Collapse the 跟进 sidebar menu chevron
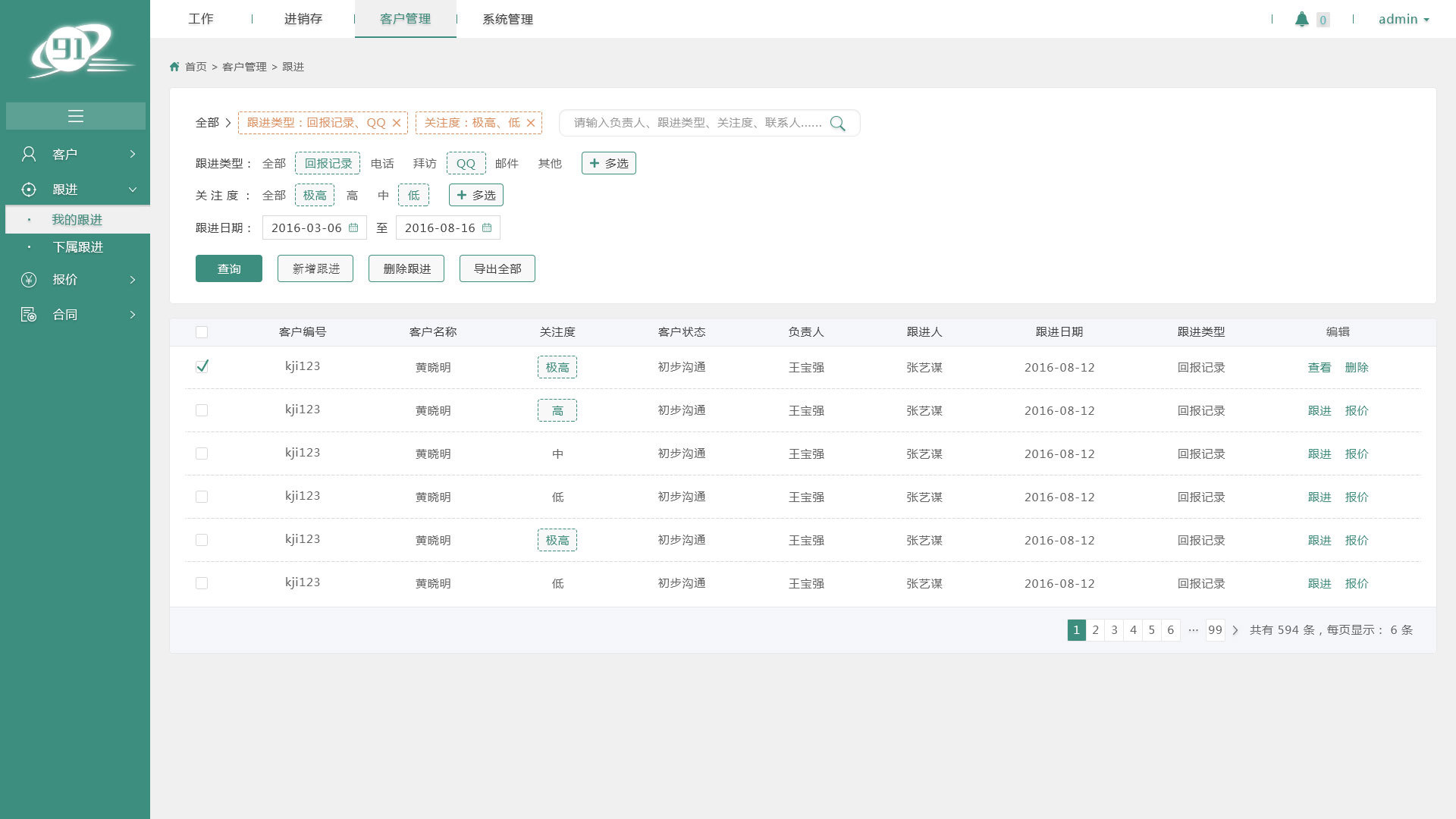This screenshot has width=1456, height=819. pyautogui.click(x=133, y=190)
